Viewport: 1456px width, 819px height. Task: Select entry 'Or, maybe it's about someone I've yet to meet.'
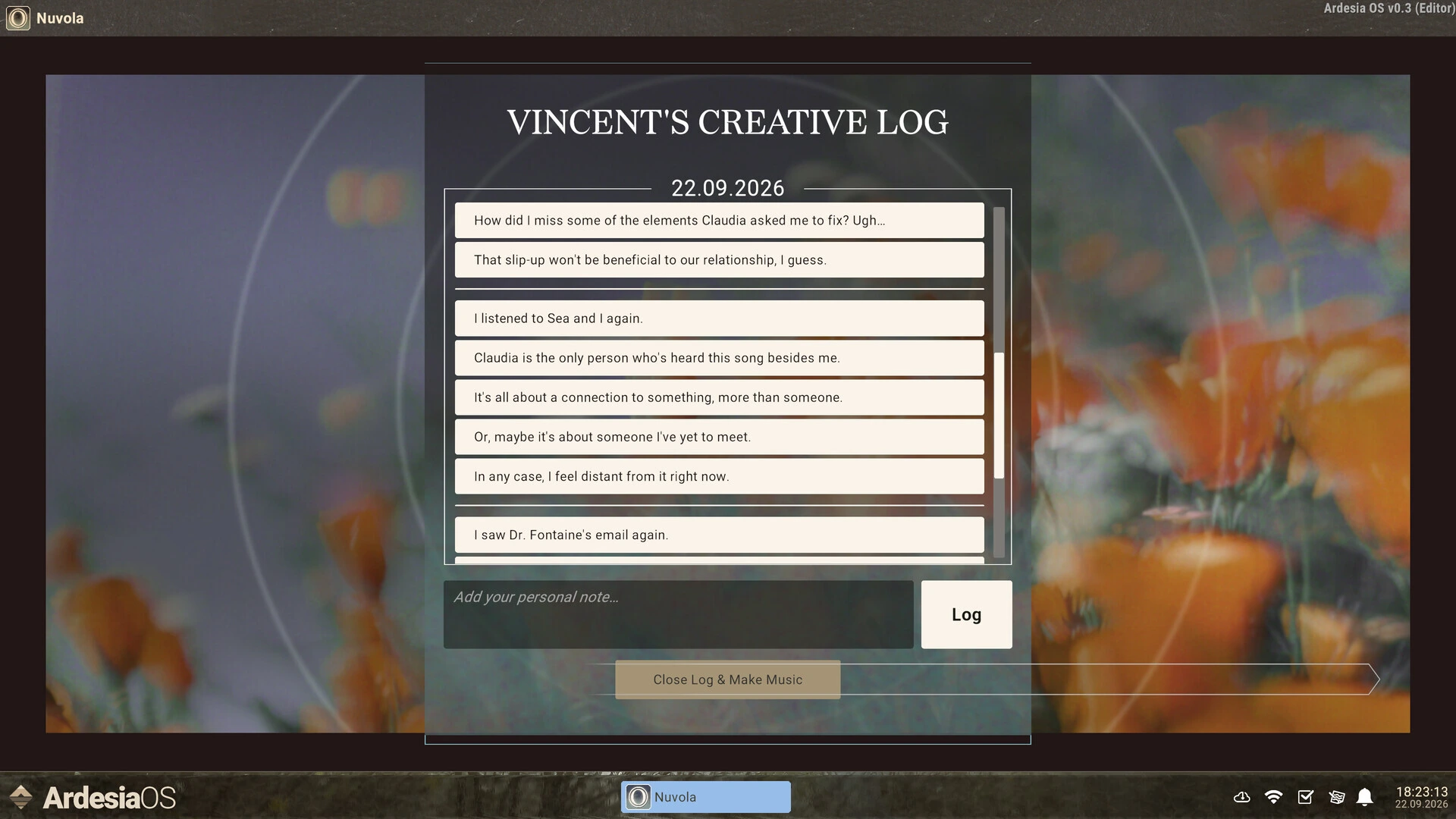(719, 437)
